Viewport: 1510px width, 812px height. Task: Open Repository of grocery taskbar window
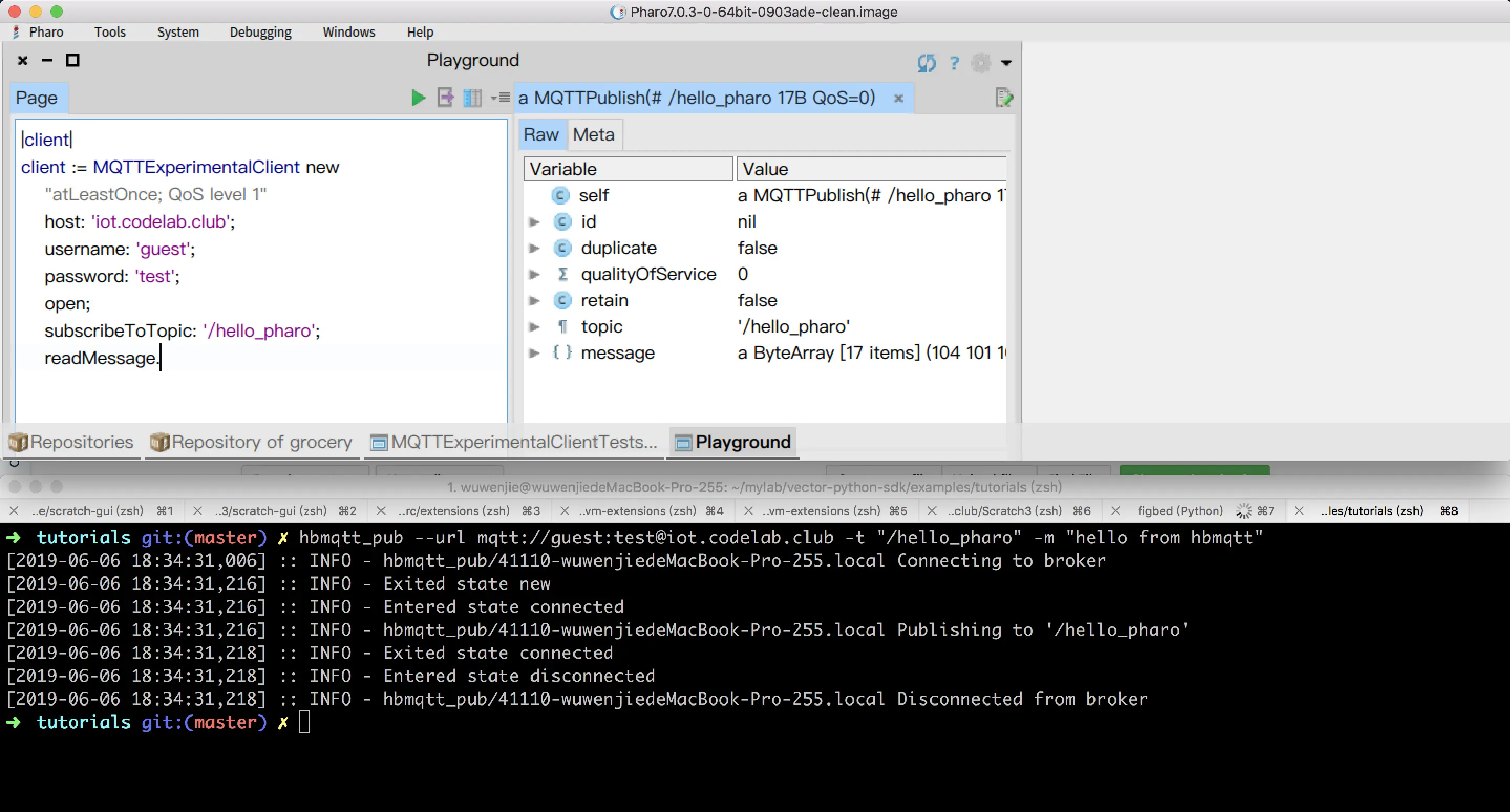[251, 442]
